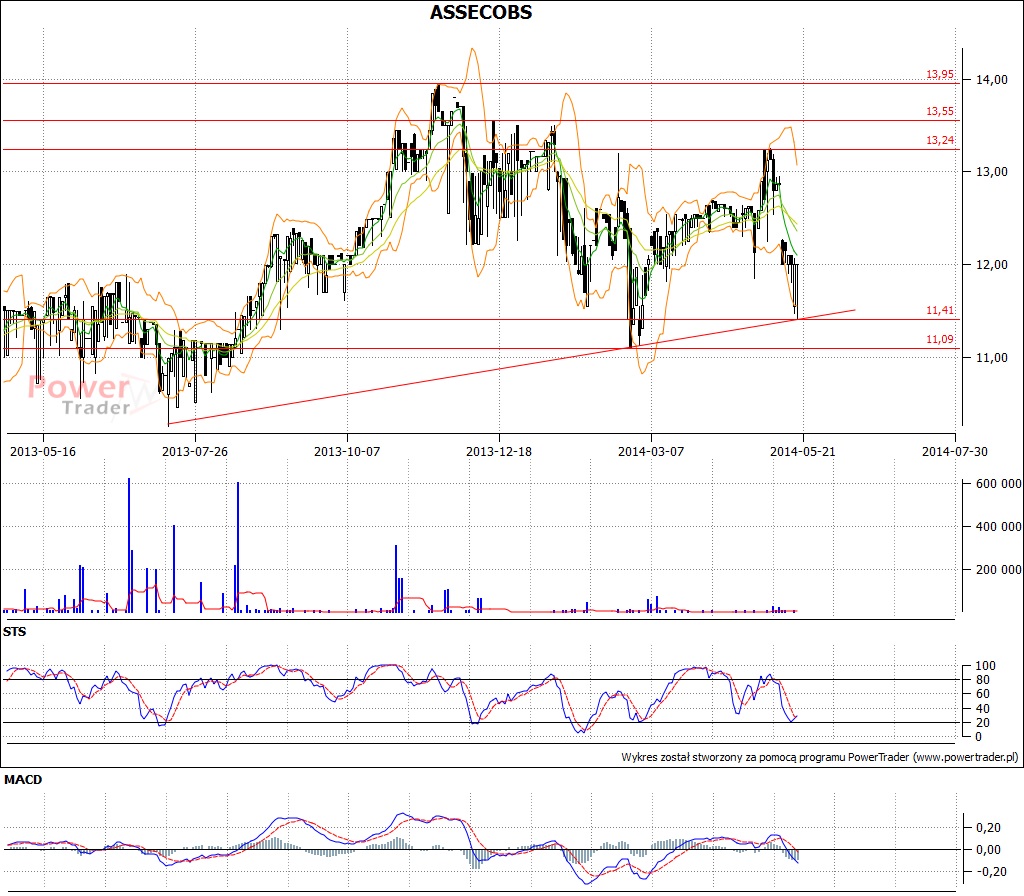Screen dimensions: 1024x896
Task: Click the MACD 0,20 axis value
Action: coord(988,827)
